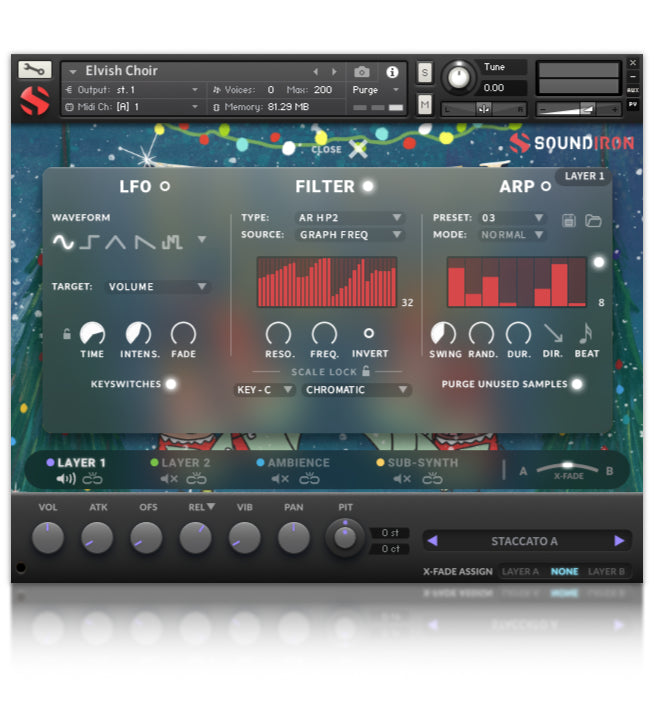Assign X-Fade to Layer A
654x720 pixels.
[x=520, y=572]
